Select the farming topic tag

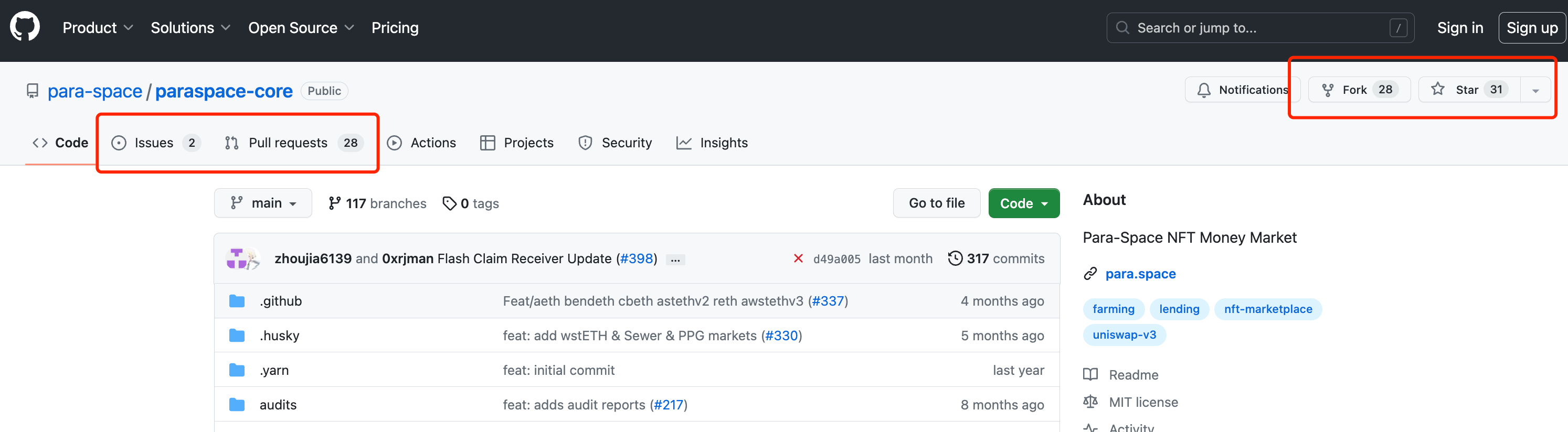coord(1114,309)
